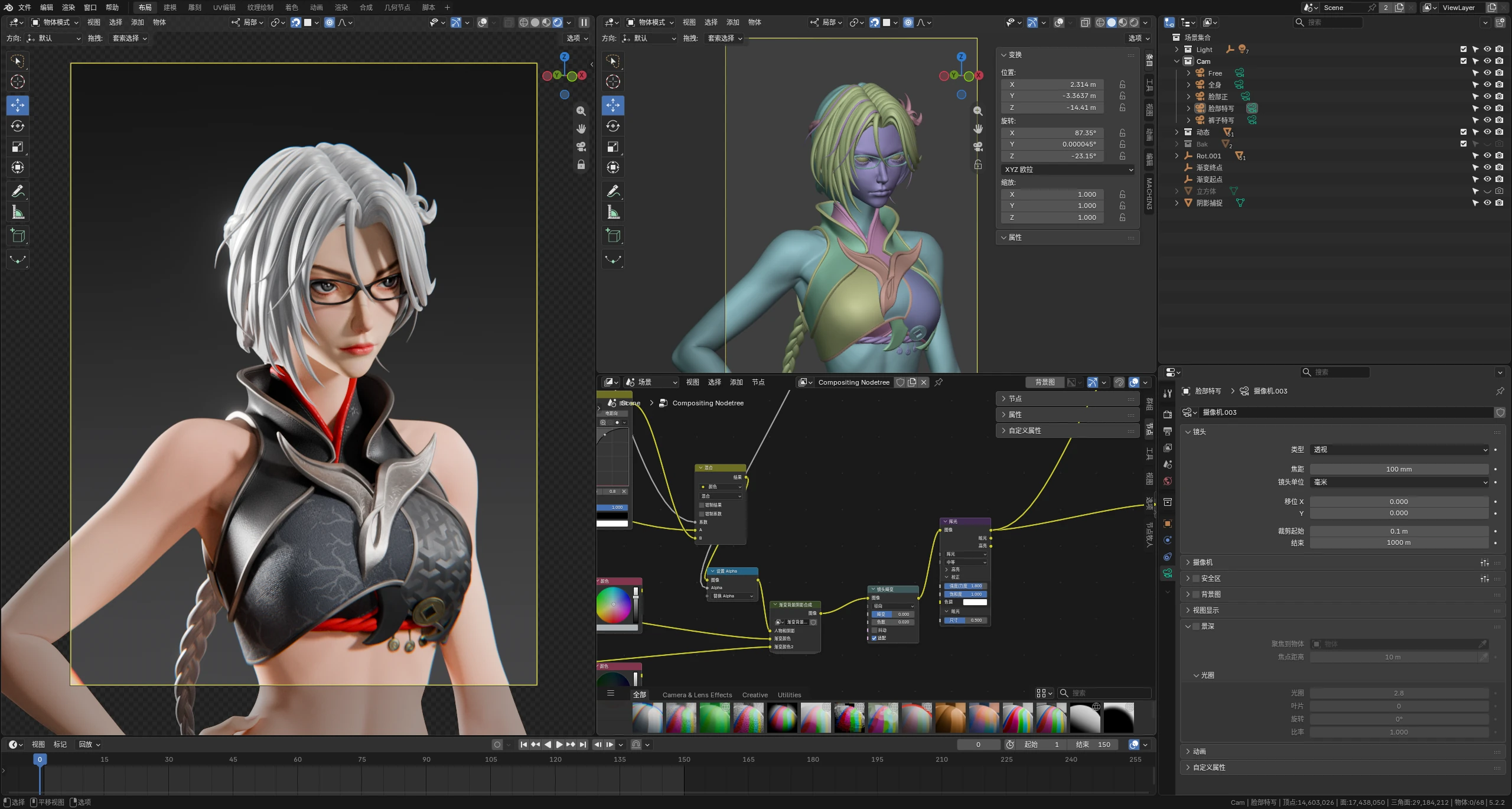1512x809 pixels.
Task: Open 选项 button in left viewport header
Action: click(577, 38)
